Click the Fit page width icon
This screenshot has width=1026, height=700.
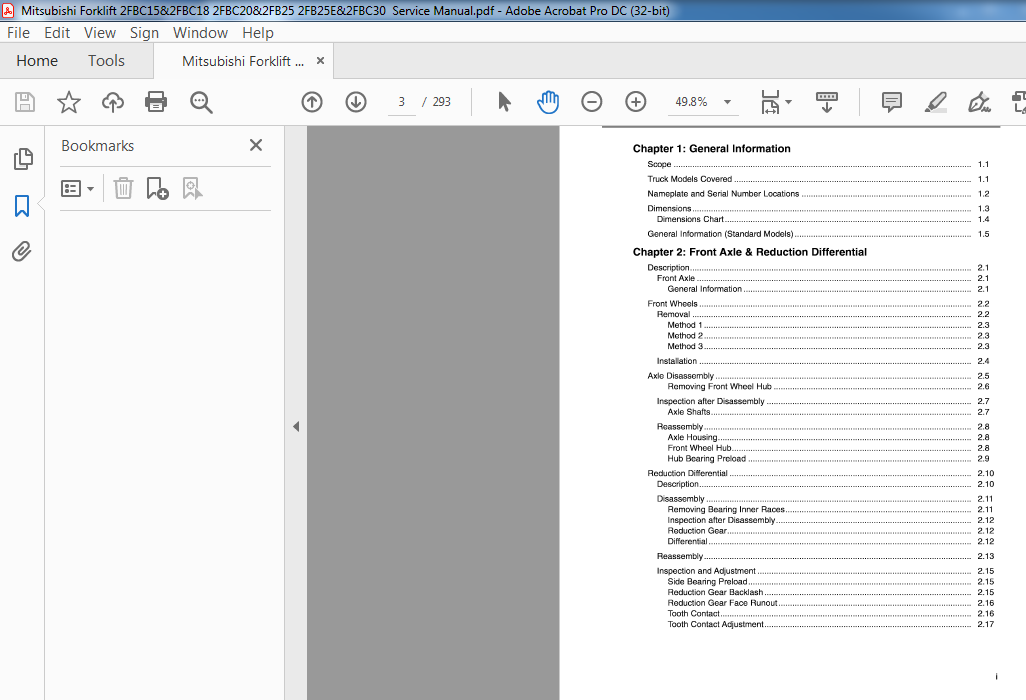(x=770, y=102)
